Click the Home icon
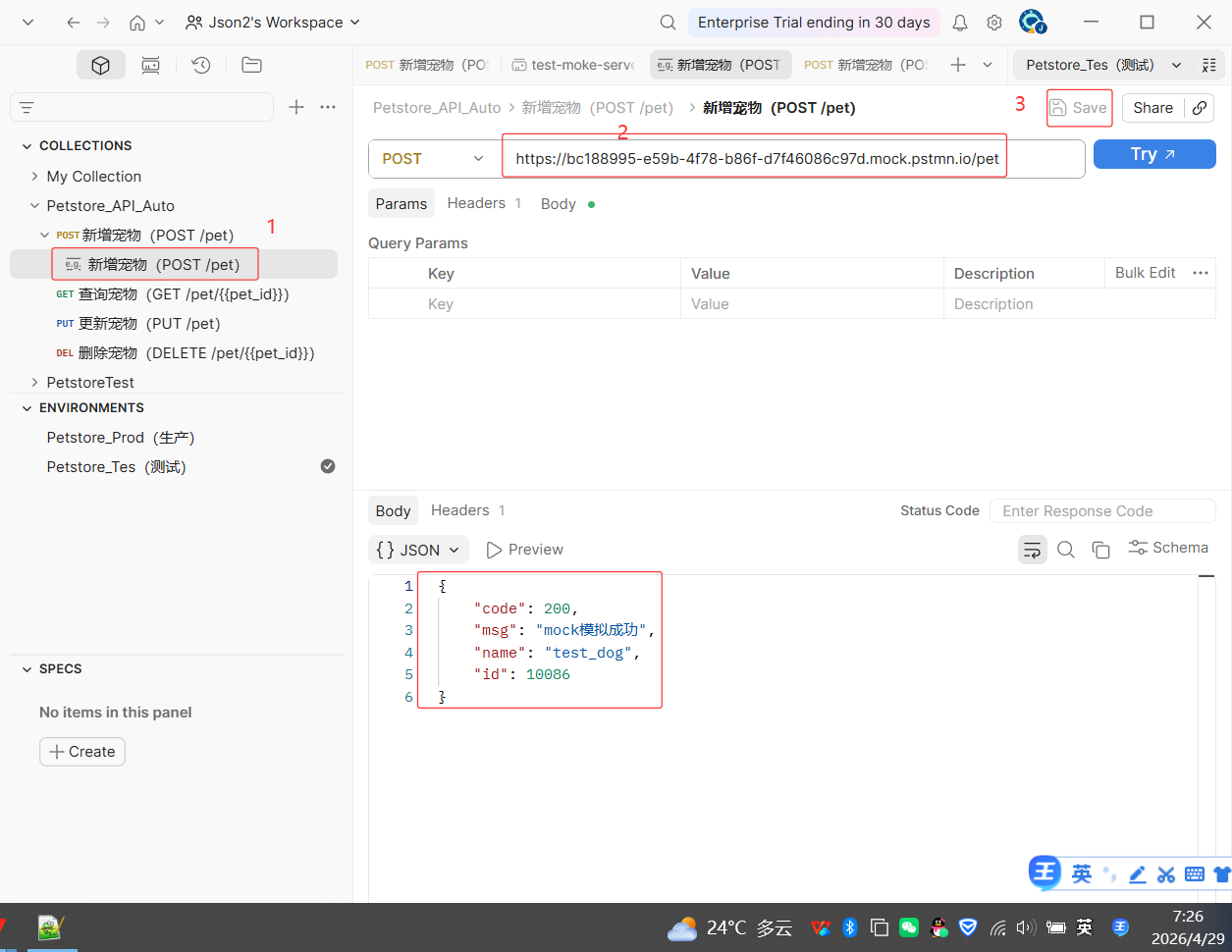1232x952 pixels. click(x=137, y=23)
